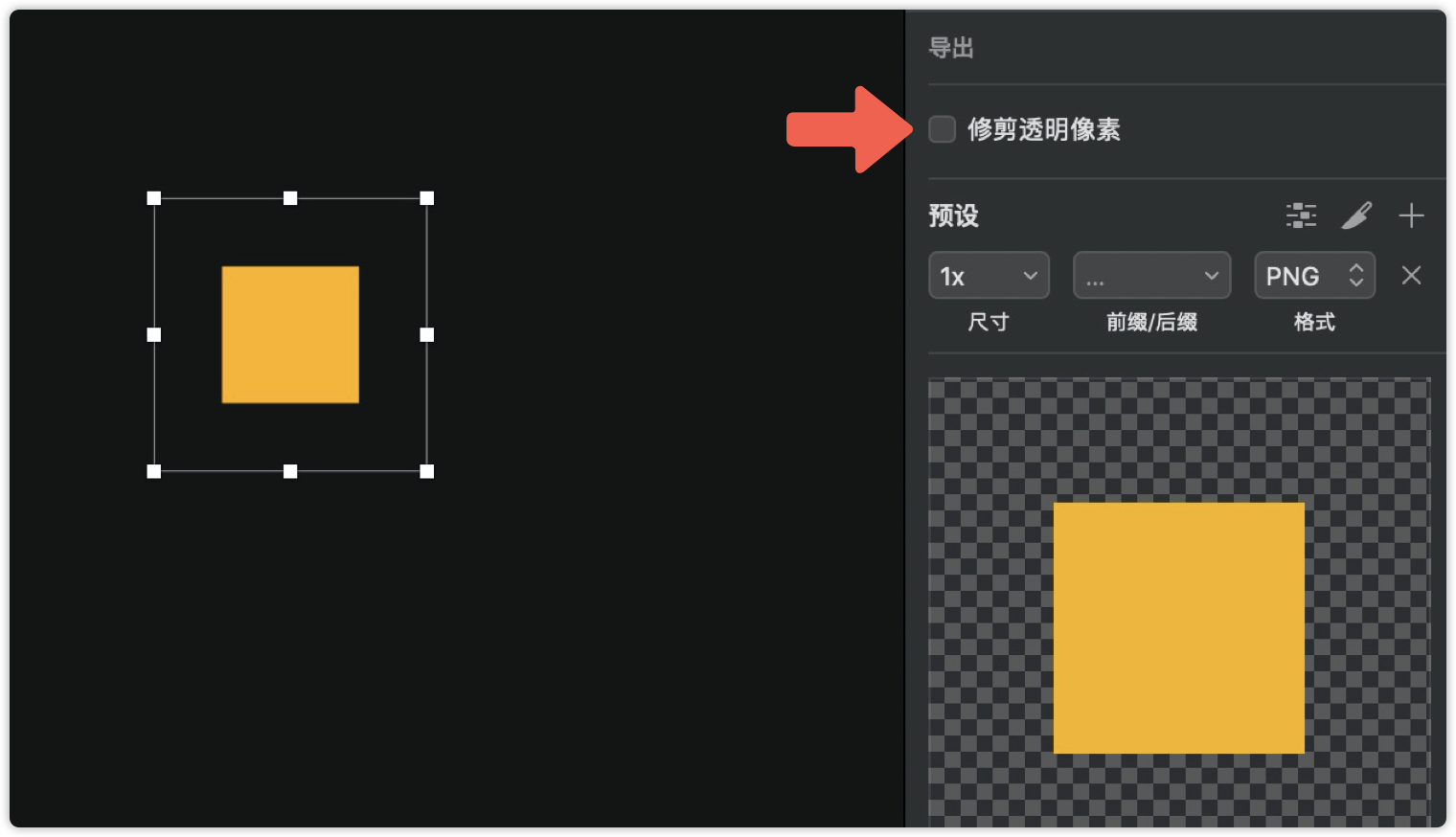Click the top-right selection handle
Viewport: 1456px width, 837px height.
click(x=427, y=198)
